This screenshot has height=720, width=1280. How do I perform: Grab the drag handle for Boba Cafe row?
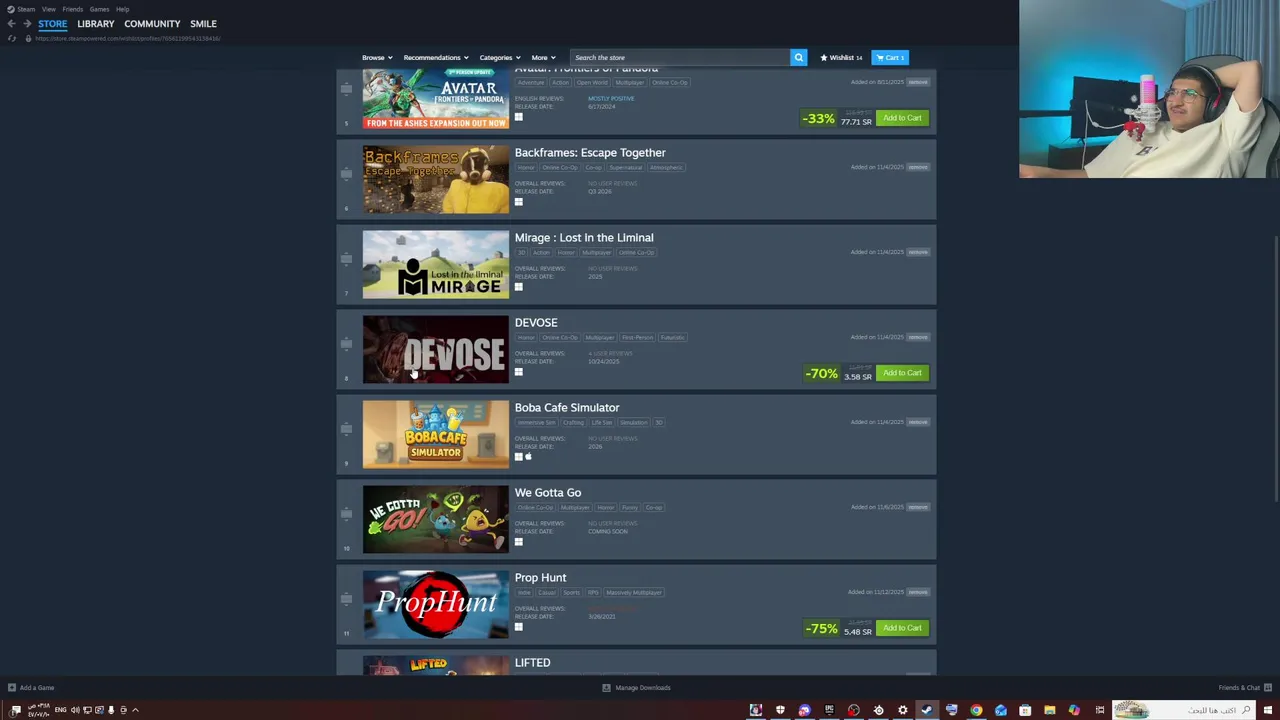point(346,429)
